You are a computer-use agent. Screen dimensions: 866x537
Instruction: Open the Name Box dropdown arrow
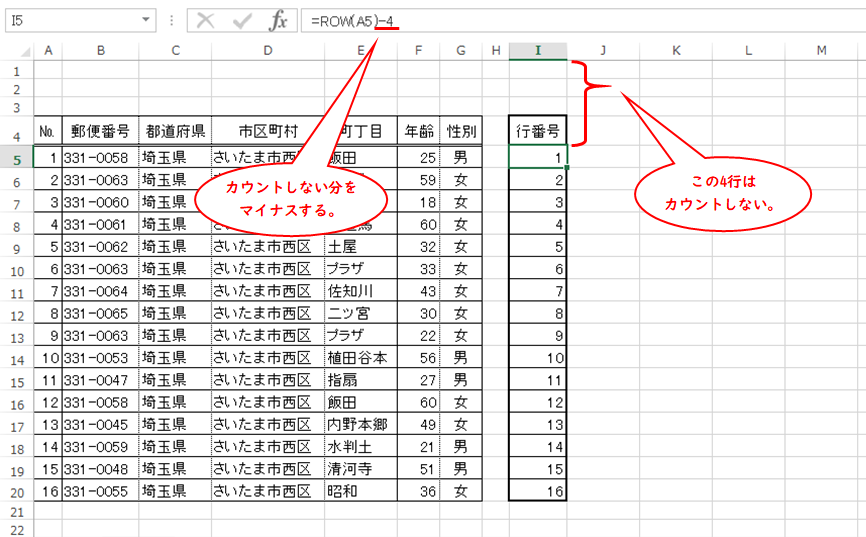[x=147, y=21]
